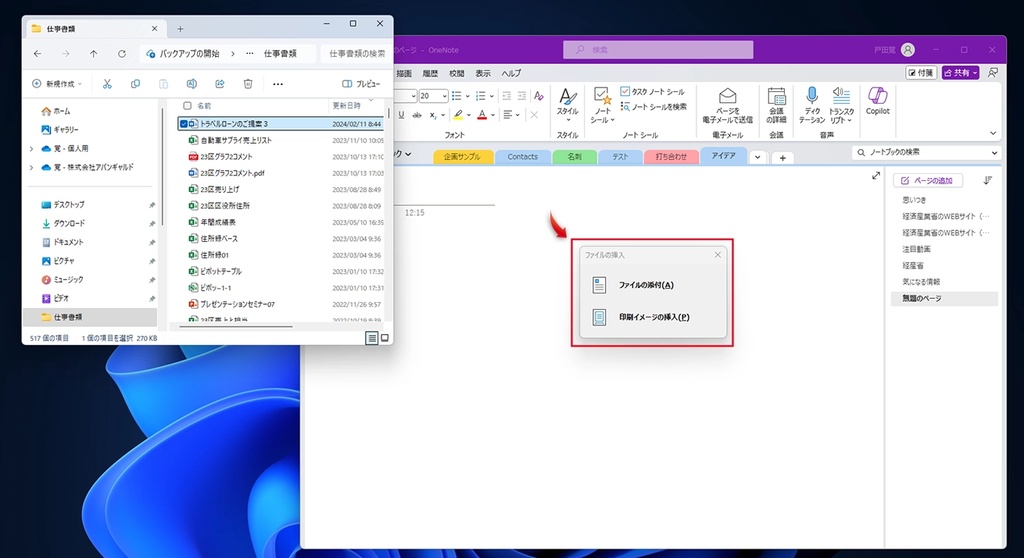
Task: Add a new tab in Explorer
Action: pos(180,29)
